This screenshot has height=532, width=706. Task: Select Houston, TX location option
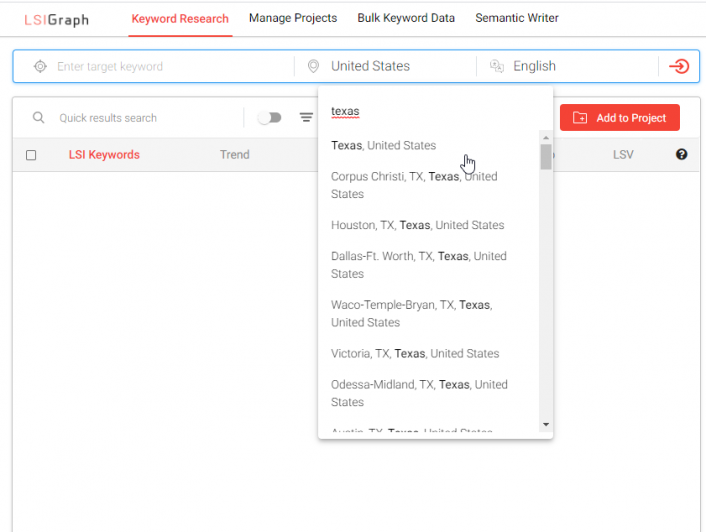click(429, 225)
